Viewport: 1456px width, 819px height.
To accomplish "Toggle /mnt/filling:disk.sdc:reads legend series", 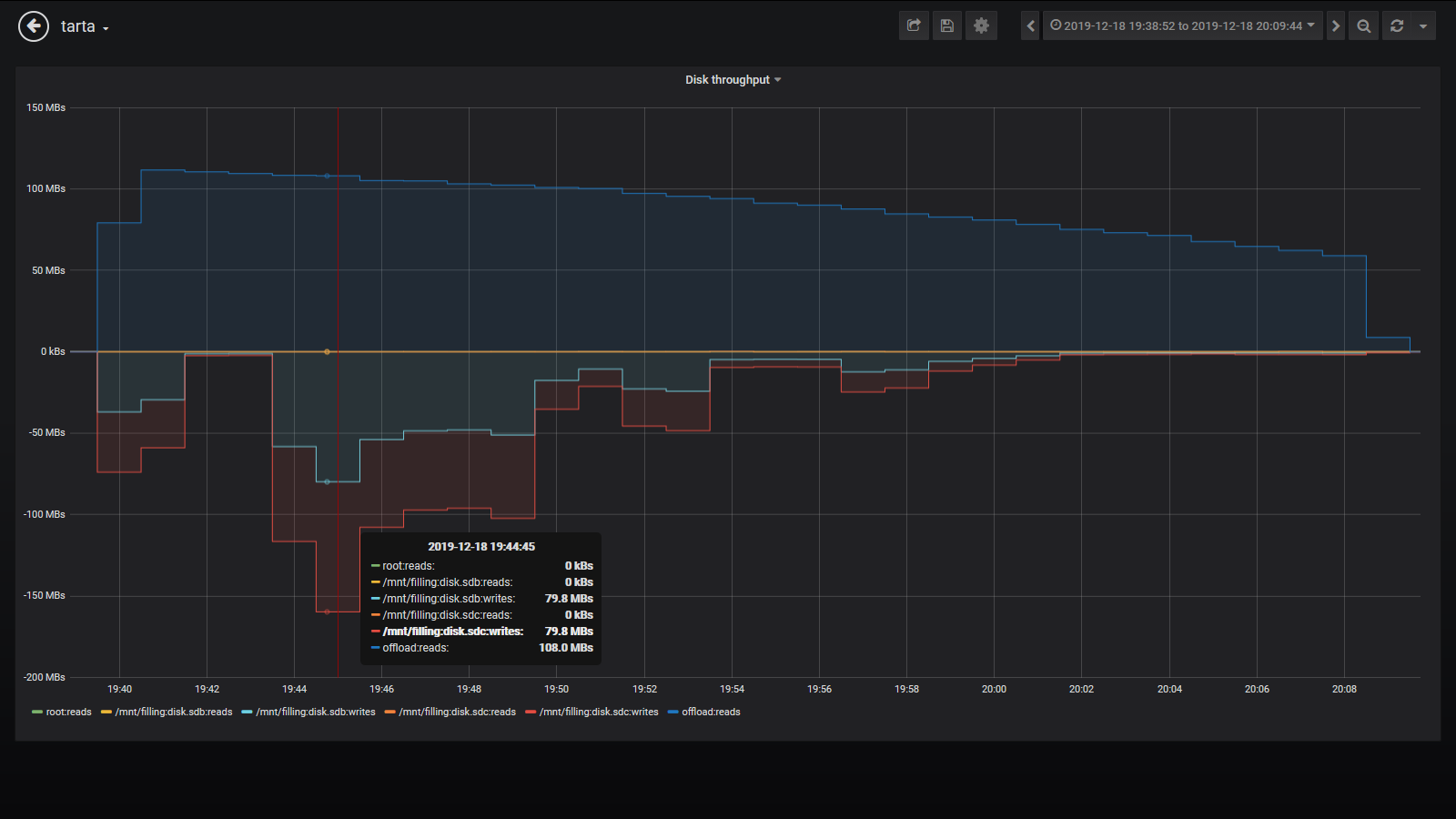I will [457, 713].
